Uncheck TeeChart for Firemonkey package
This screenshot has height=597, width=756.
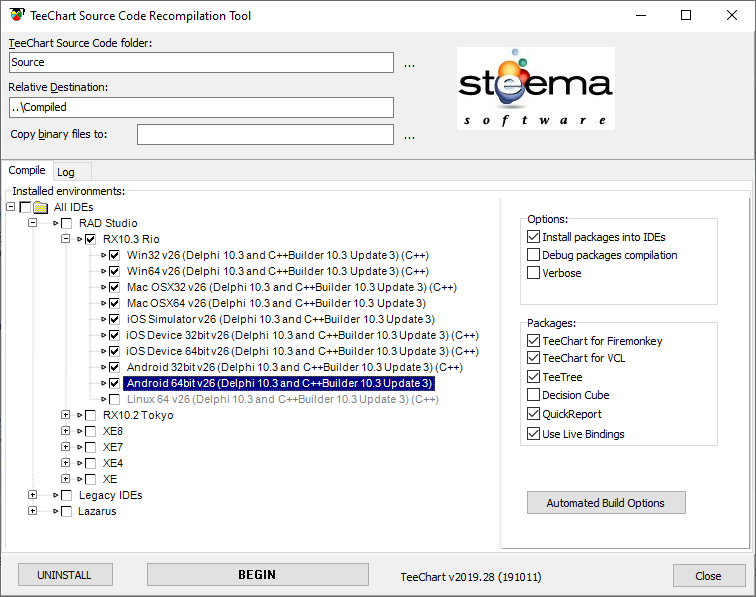533,340
